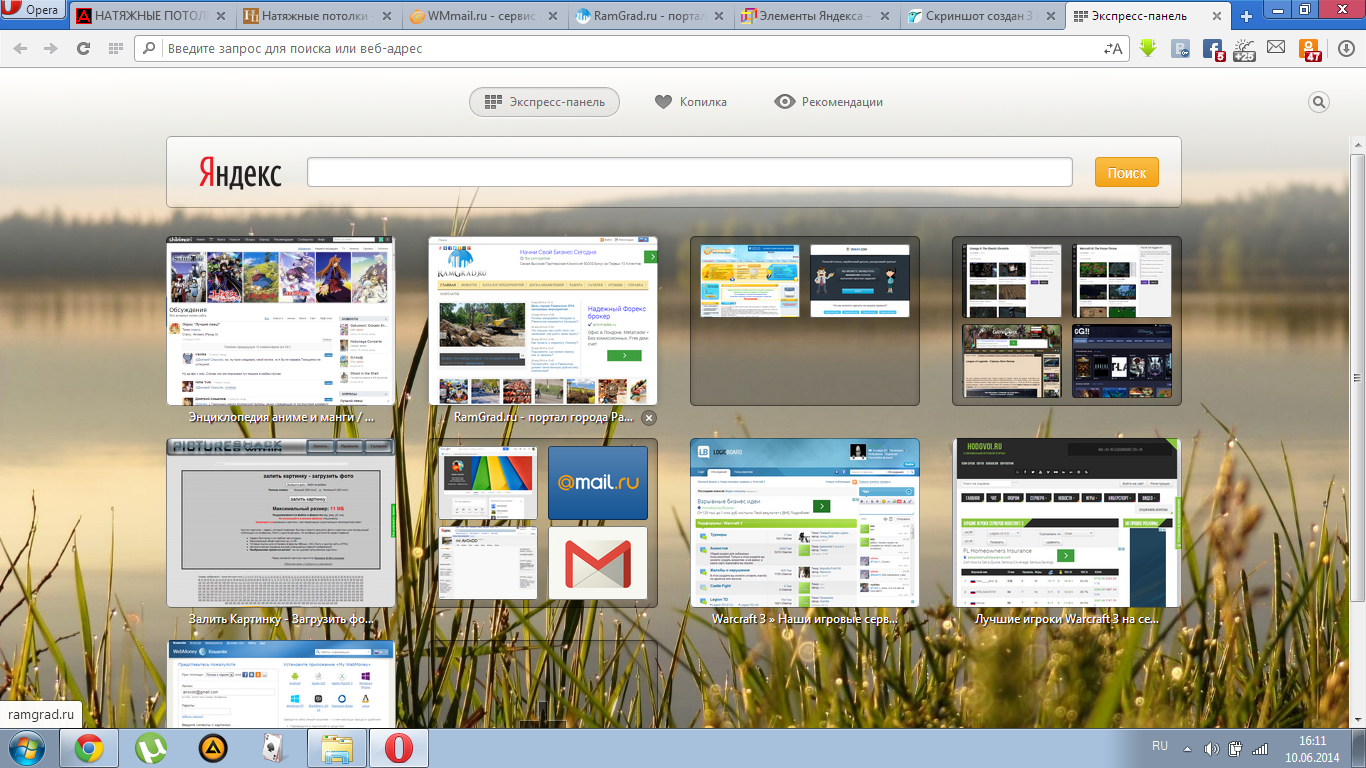Open Windows Explorer from taskbar

tap(337, 748)
